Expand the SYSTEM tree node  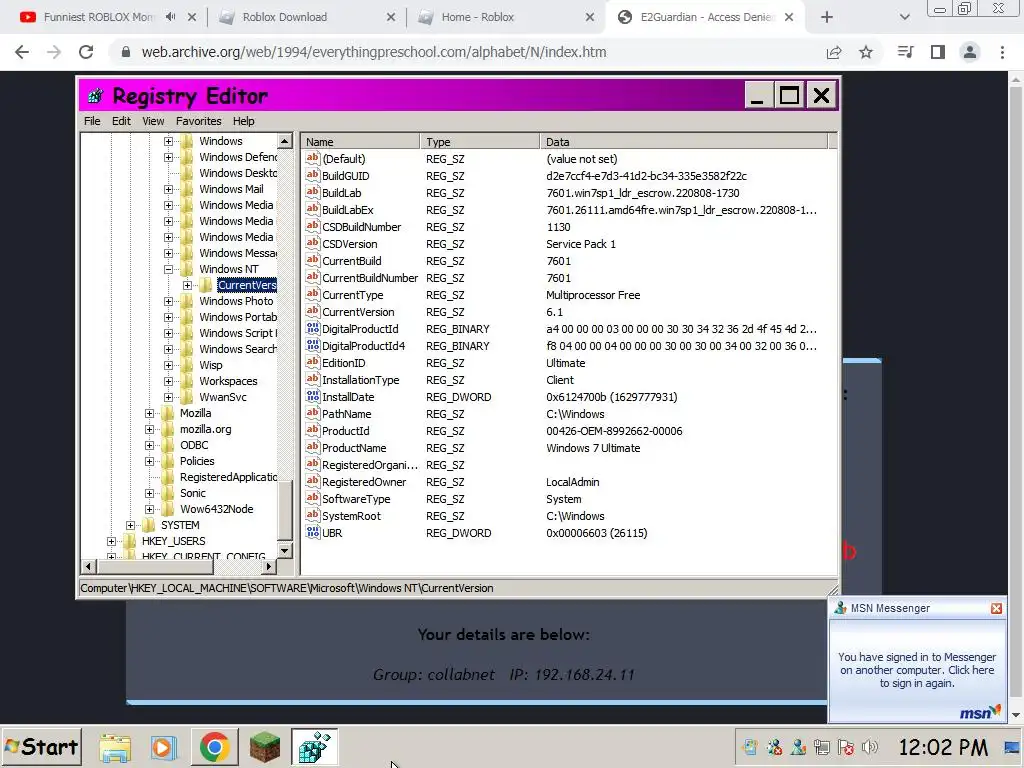(x=131, y=525)
